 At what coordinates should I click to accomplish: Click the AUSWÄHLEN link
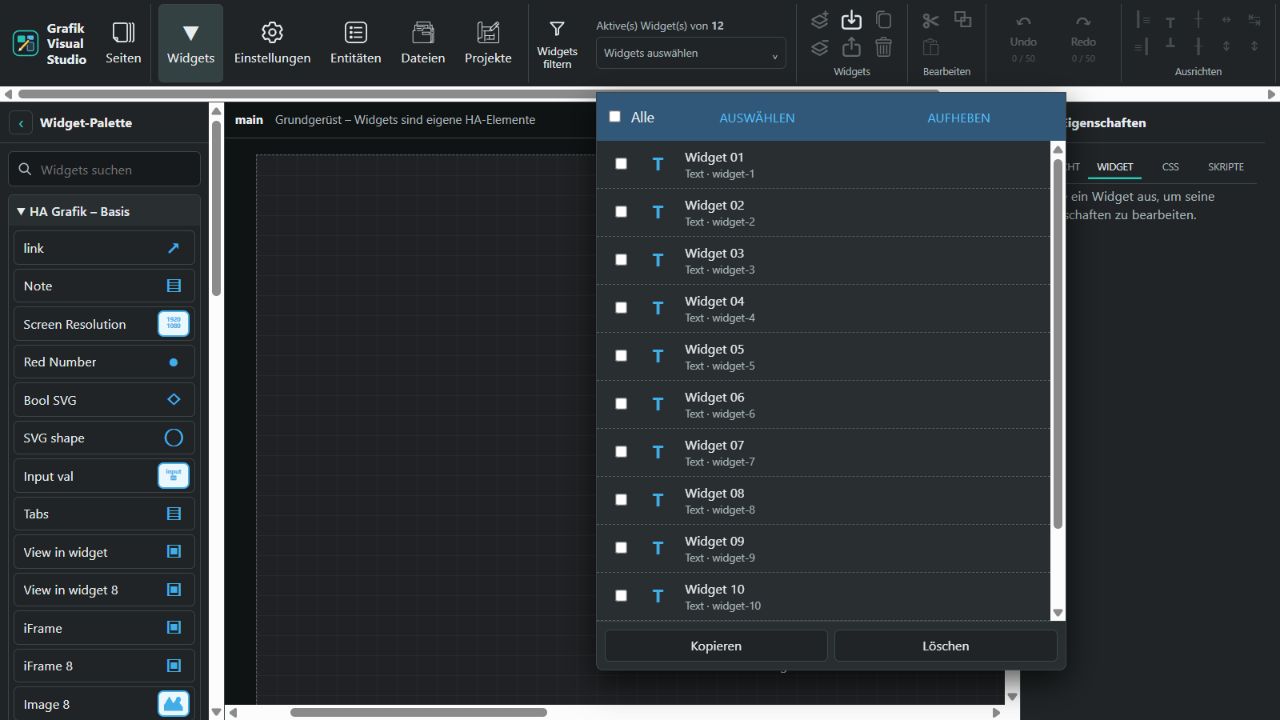tap(757, 118)
